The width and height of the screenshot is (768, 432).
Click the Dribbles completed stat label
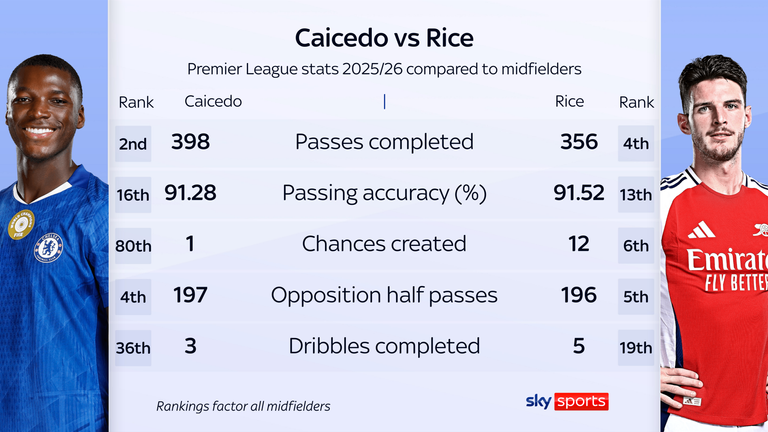coord(384,346)
